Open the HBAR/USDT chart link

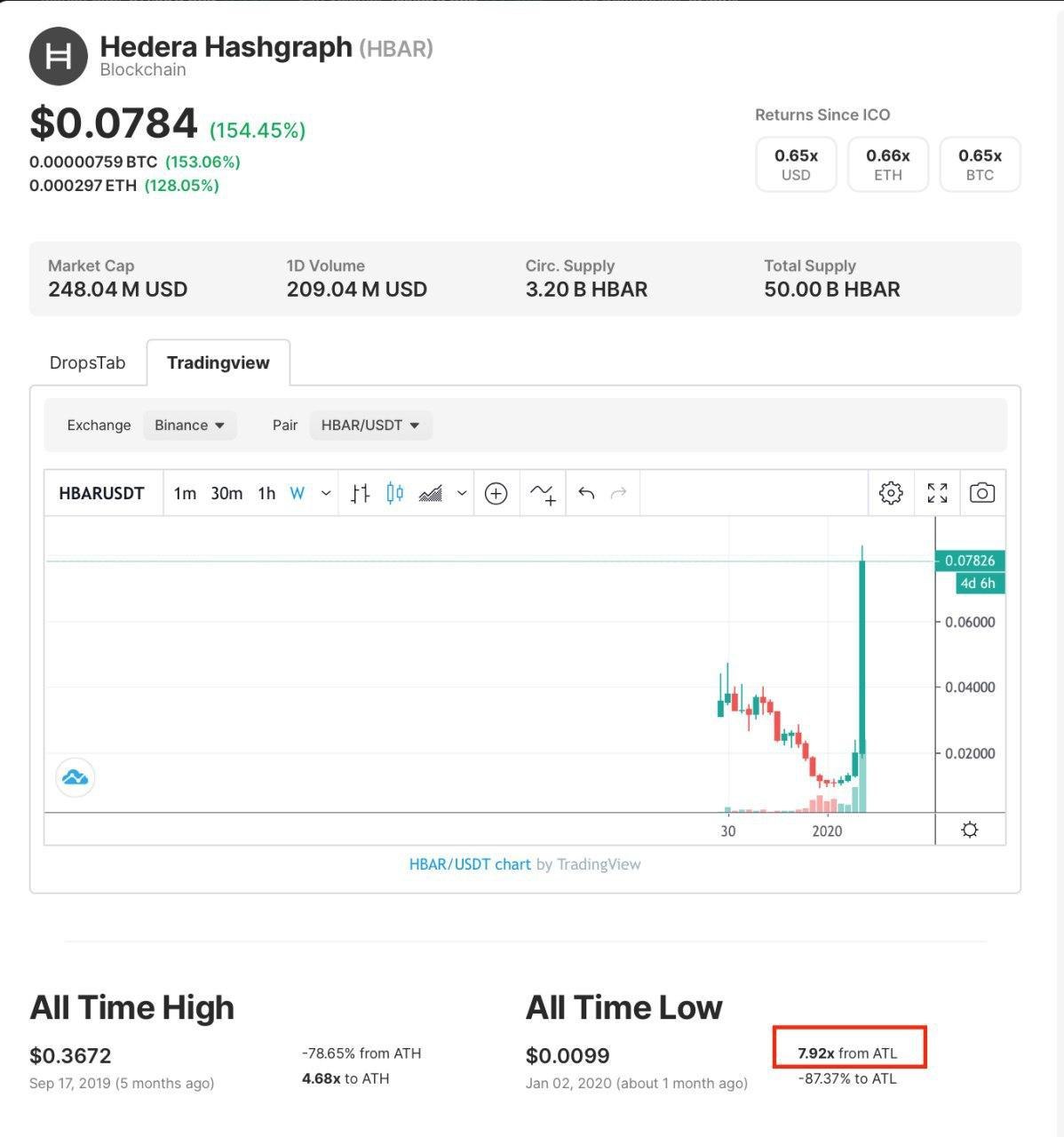(x=470, y=864)
